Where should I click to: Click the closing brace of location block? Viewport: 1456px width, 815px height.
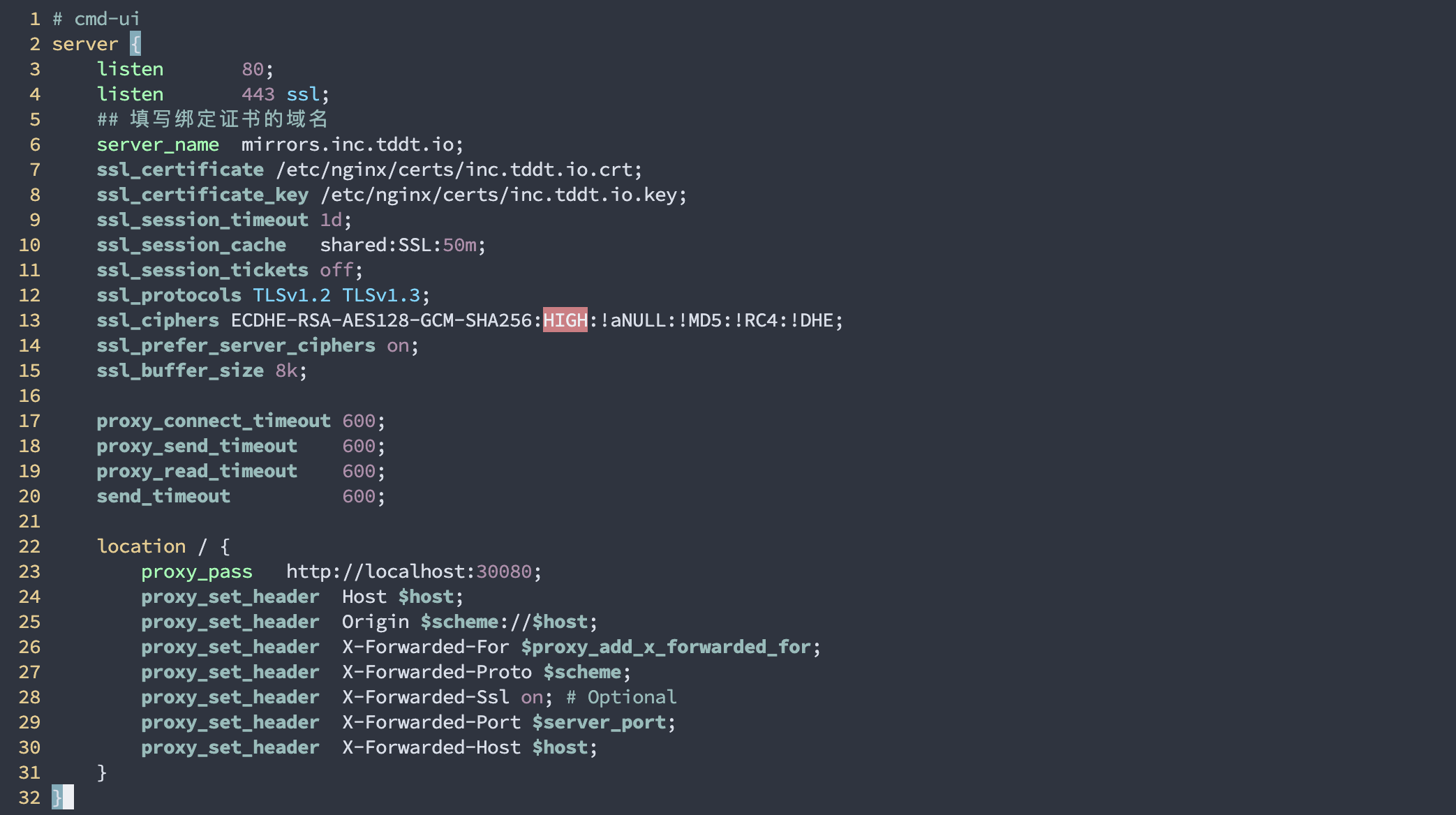click(x=102, y=772)
